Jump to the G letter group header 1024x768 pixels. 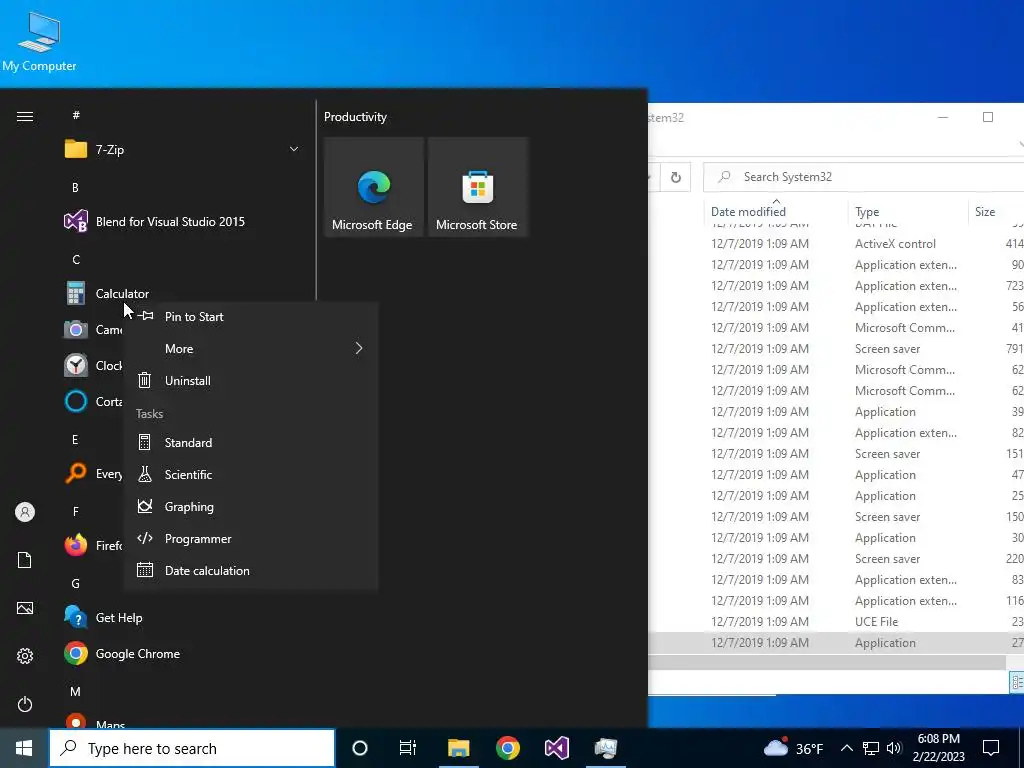click(x=76, y=584)
